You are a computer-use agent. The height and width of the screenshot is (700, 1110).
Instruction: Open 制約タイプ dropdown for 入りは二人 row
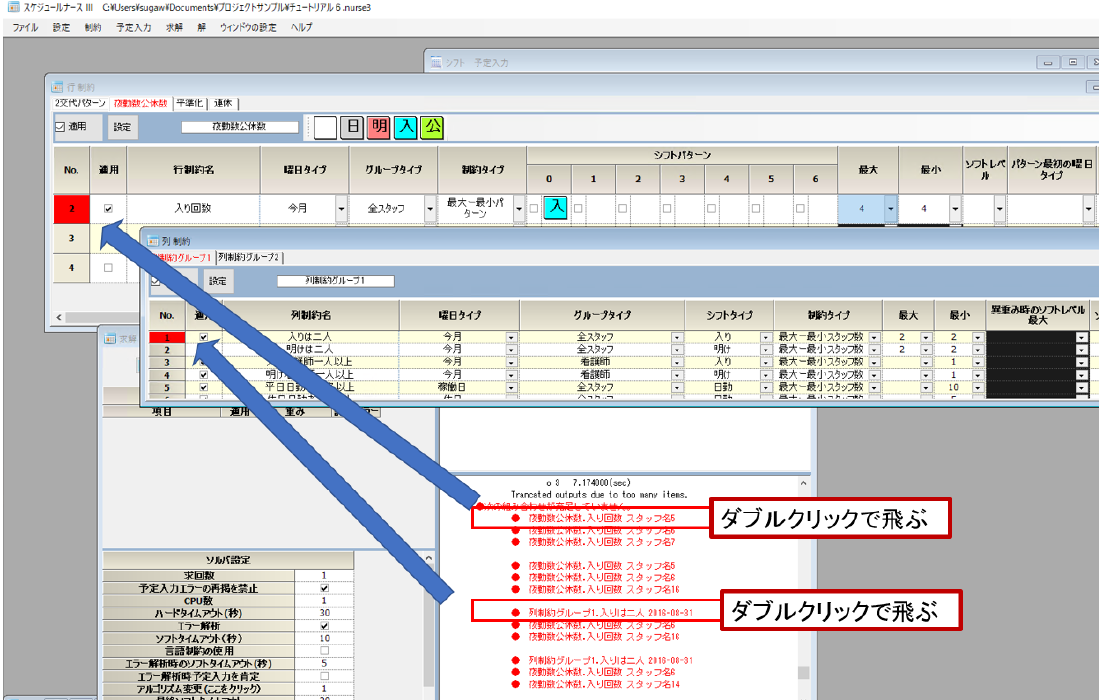(874, 338)
